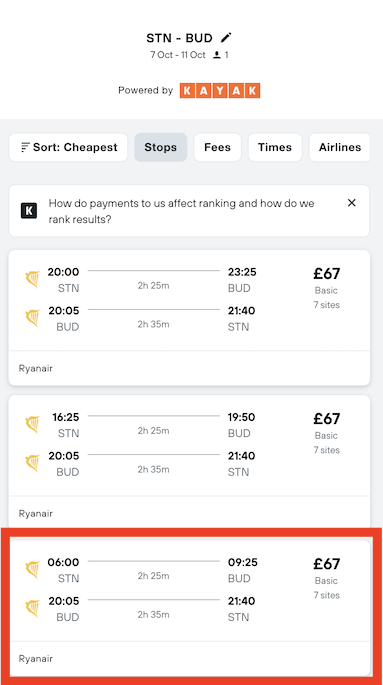Open the Sort: Cheapest dropdown
This screenshot has height=685, width=383.
pos(68,147)
